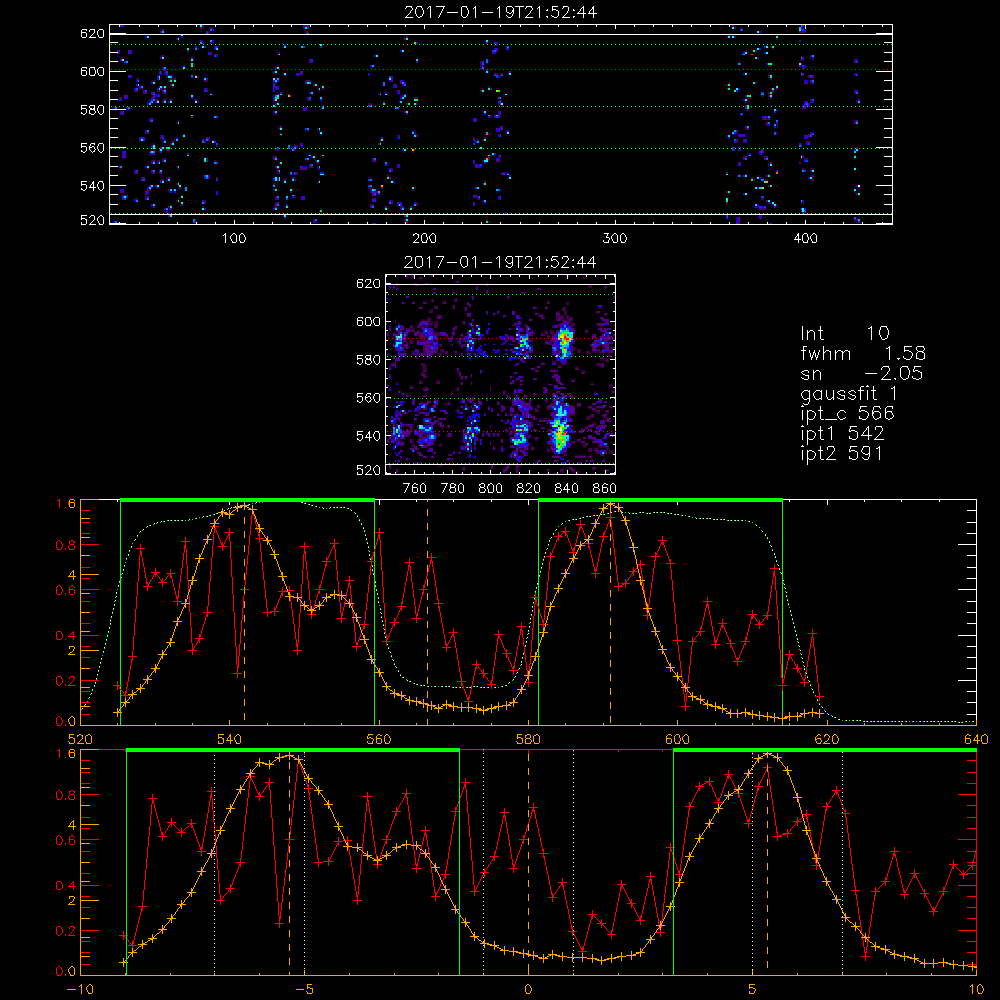Click the '760' tick label under small image

[415, 489]
